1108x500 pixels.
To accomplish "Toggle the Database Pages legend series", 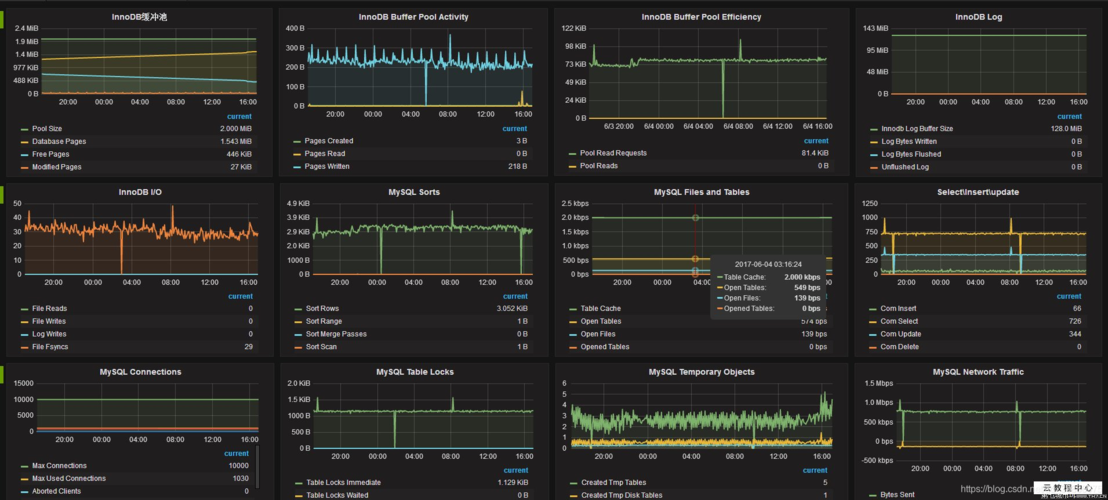I will (59, 141).
